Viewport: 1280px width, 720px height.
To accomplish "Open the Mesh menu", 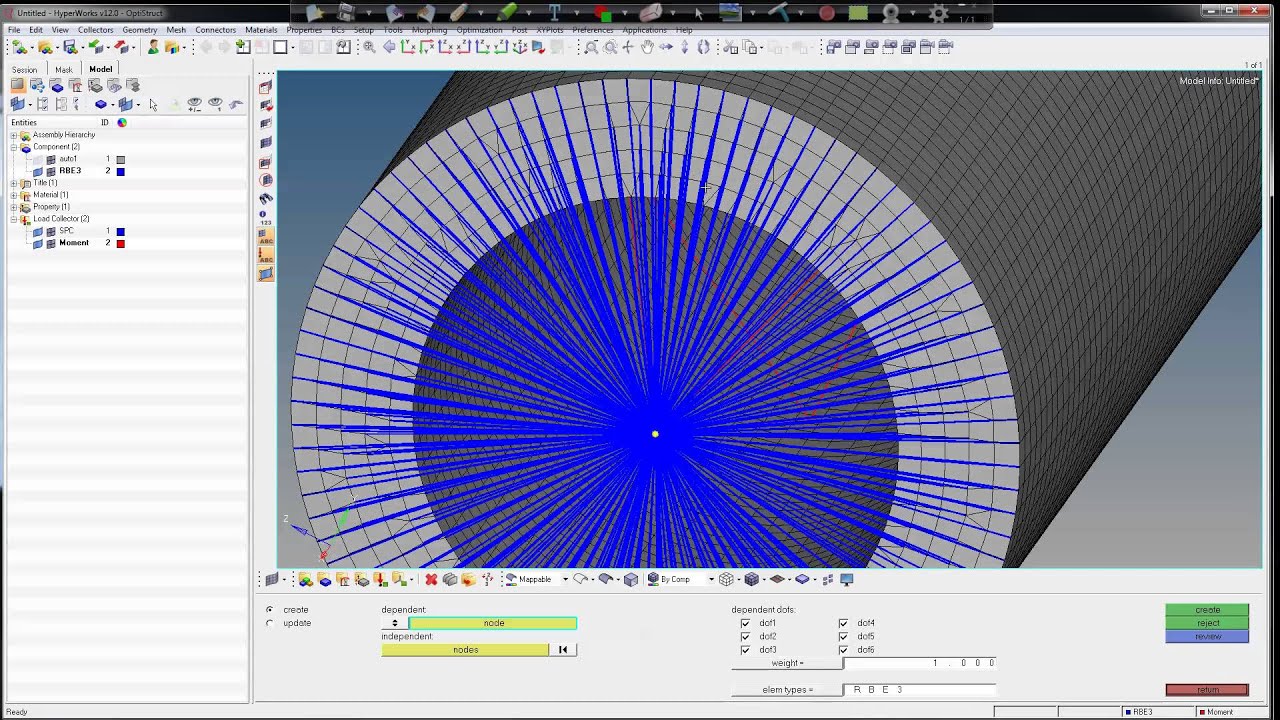I will (x=176, y=30).
